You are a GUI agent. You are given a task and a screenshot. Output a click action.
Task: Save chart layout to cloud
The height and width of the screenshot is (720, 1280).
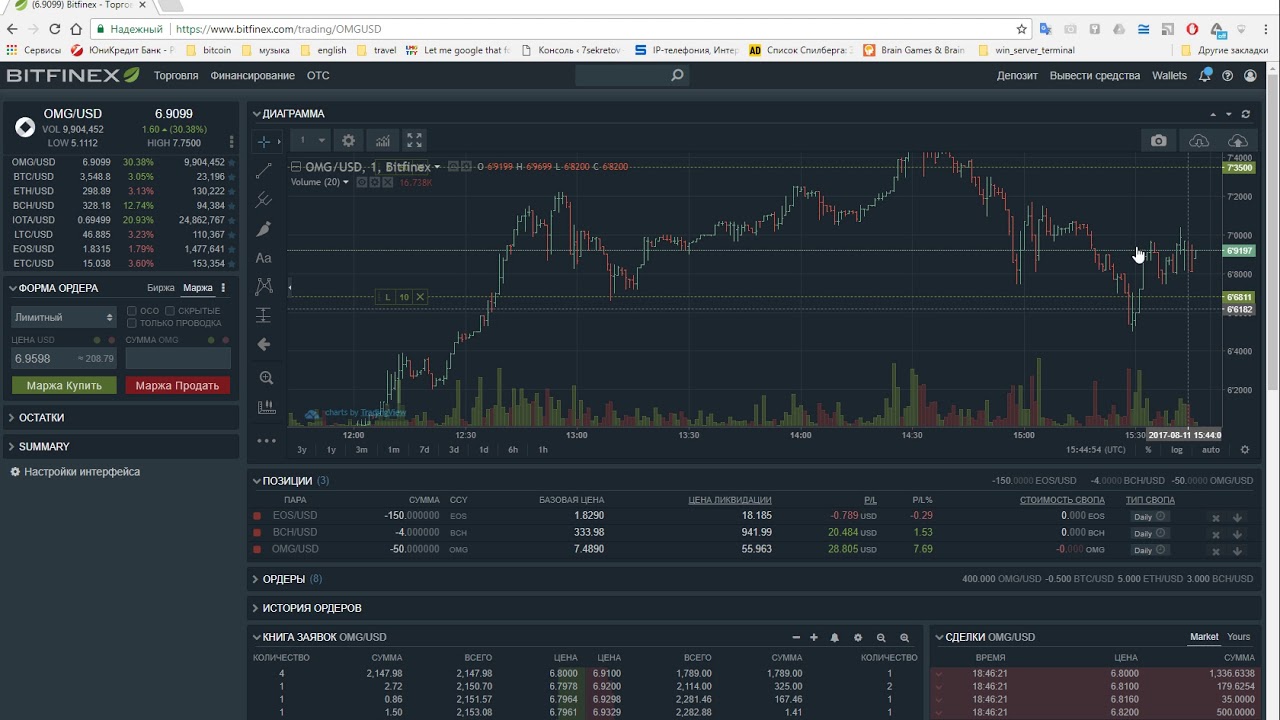(1238, 141)
